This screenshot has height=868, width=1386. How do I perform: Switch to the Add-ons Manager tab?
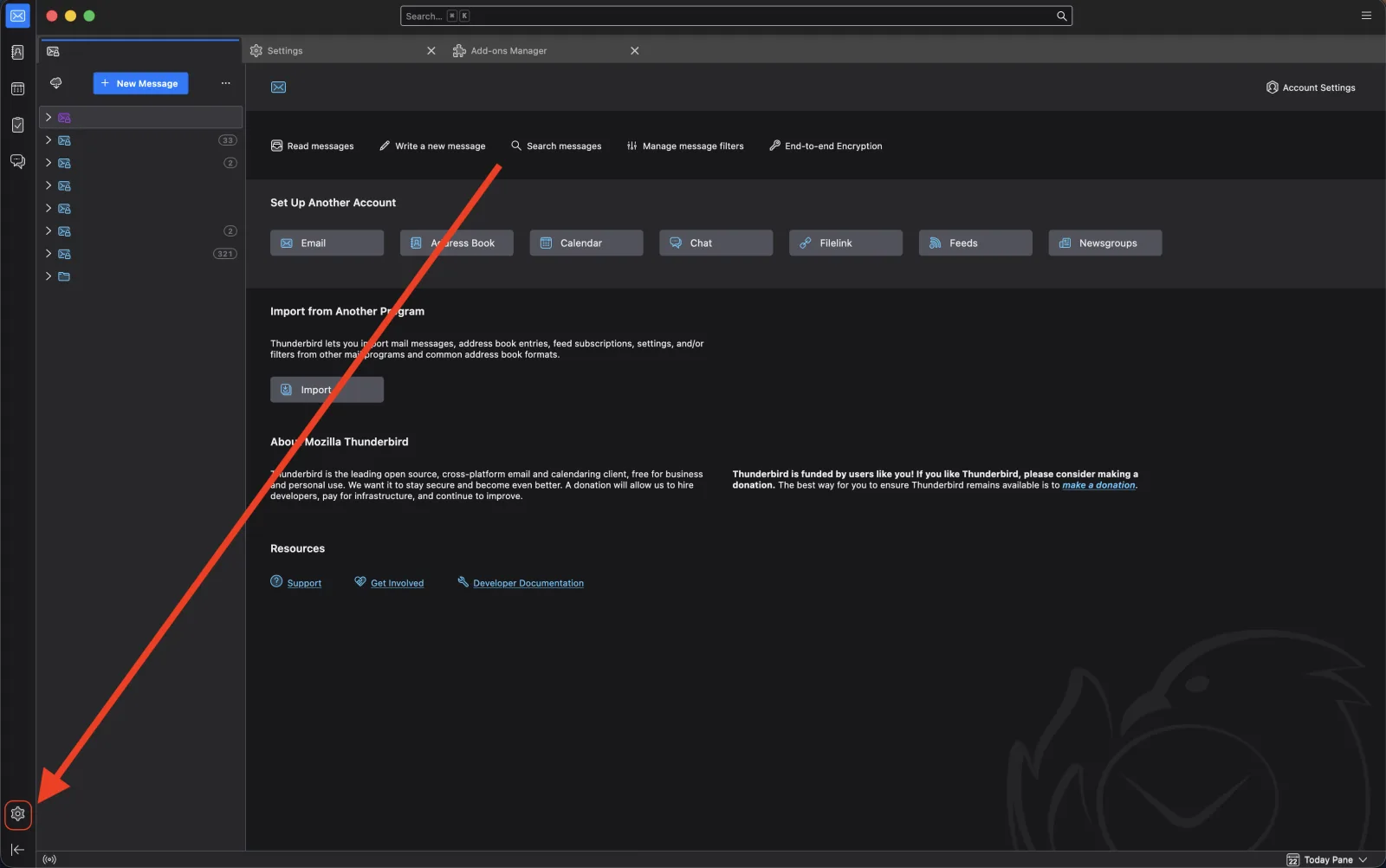[547, 50]
